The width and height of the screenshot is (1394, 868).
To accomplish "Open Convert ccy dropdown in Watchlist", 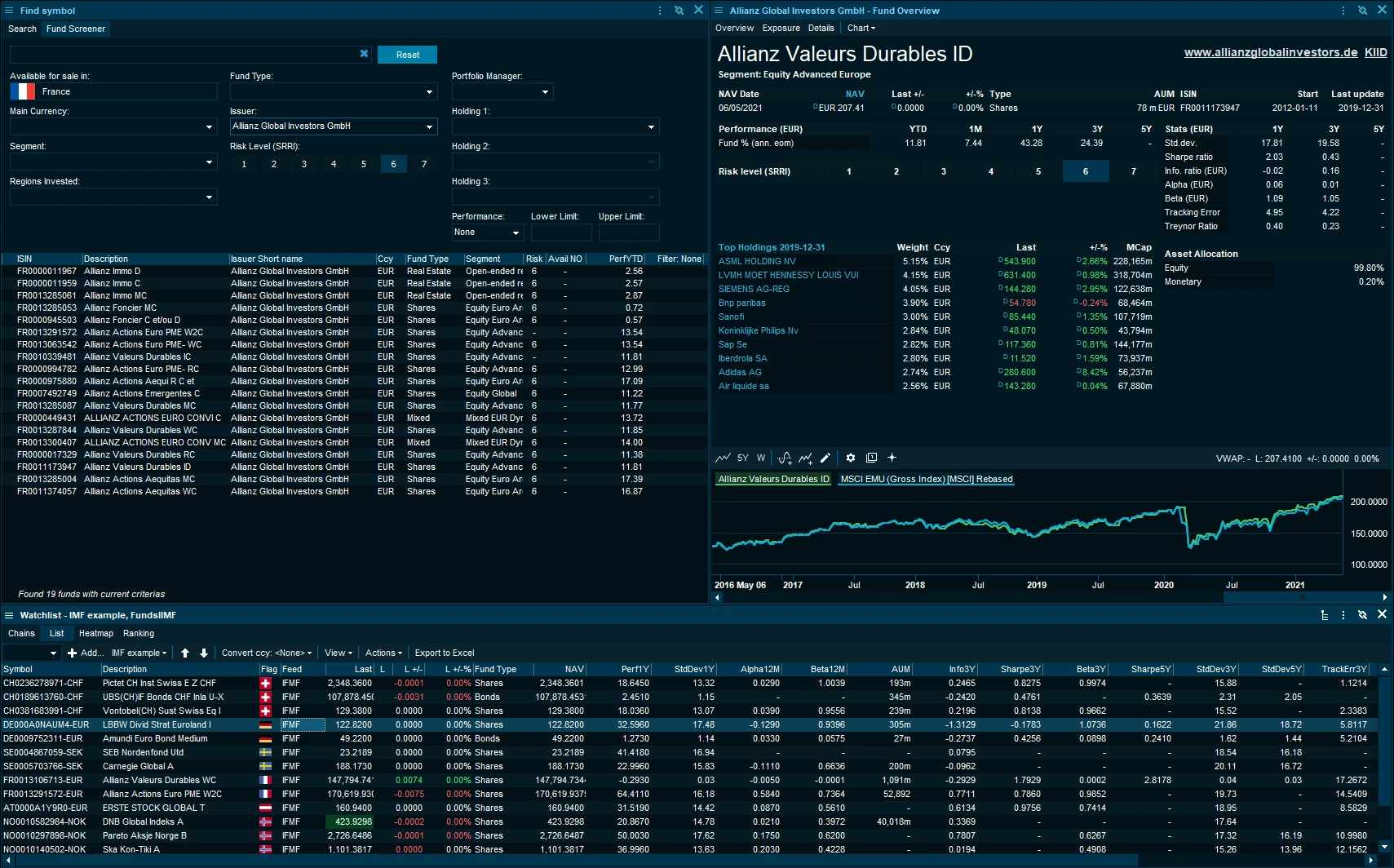I will [267, 653].
